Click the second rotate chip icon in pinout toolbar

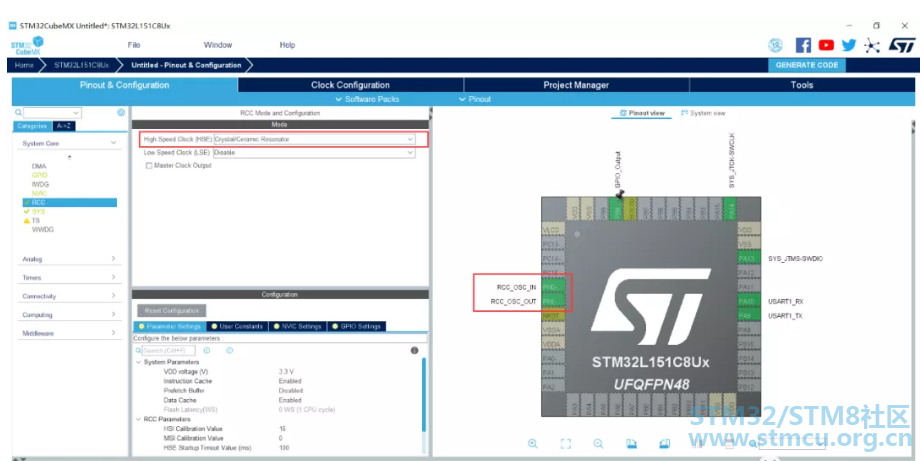pyautogui.click(x=664, y=444)
